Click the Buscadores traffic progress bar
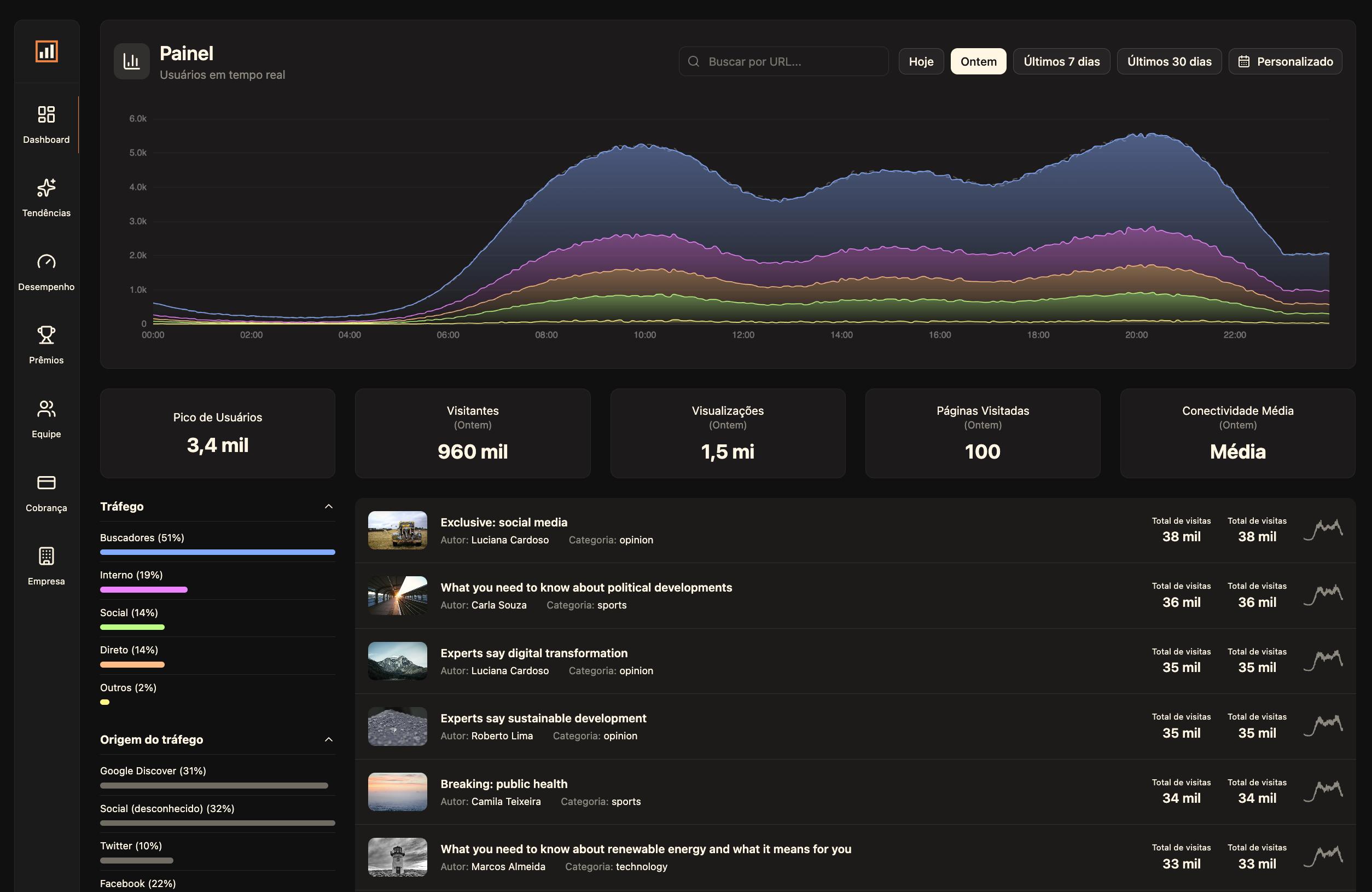 point(217,552)
